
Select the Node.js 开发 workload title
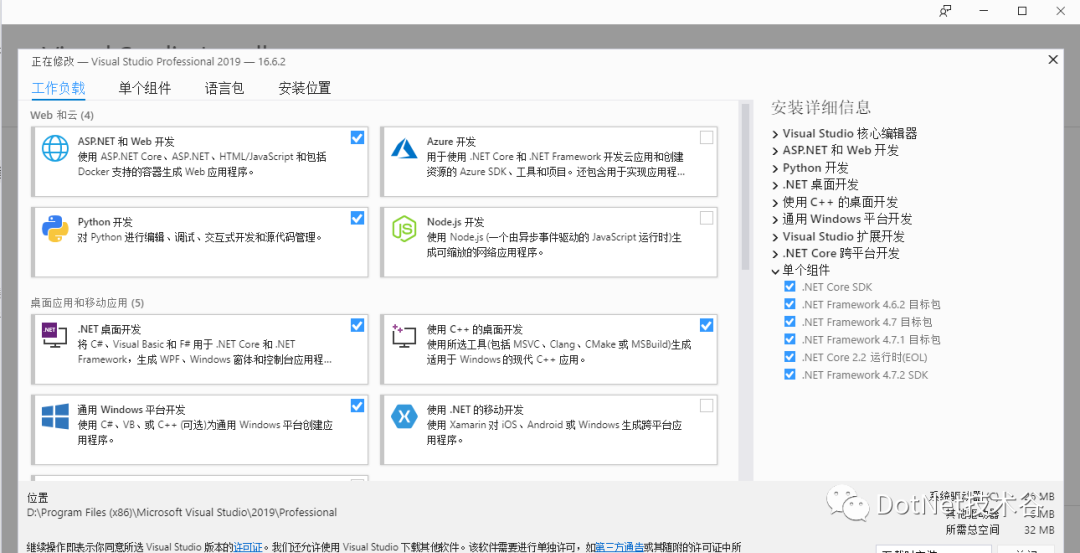click(x=455, y=222)
